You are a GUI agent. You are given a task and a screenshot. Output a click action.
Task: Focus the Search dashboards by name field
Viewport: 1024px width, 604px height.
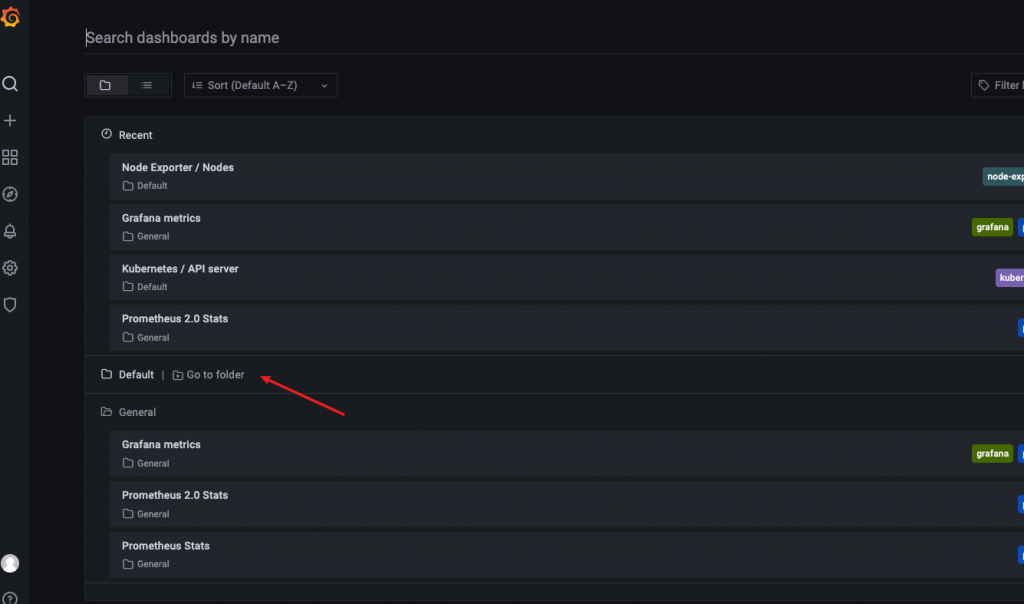[554, 38]
